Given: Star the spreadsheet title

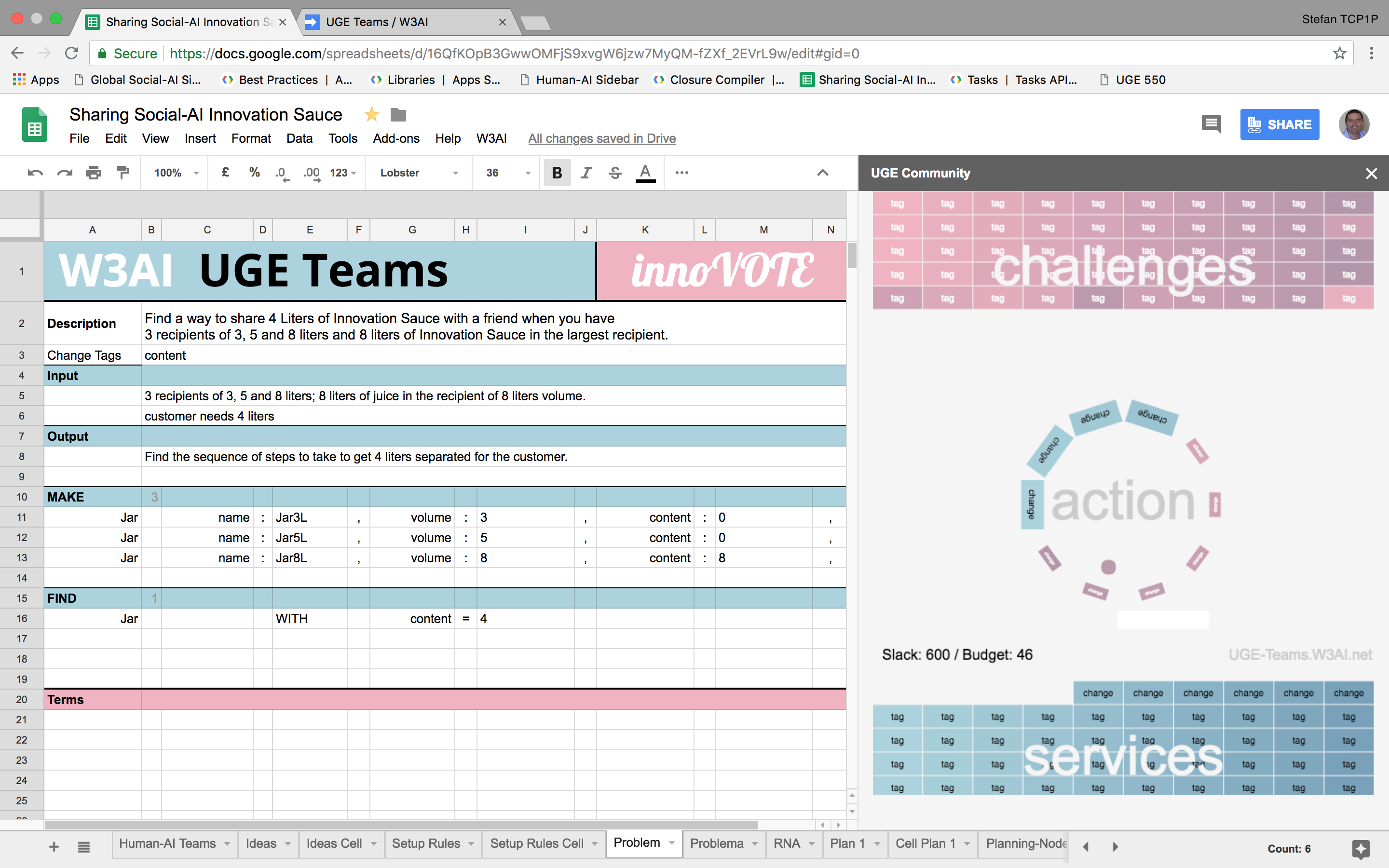Looking at the screenshot, I should point(371,115).
